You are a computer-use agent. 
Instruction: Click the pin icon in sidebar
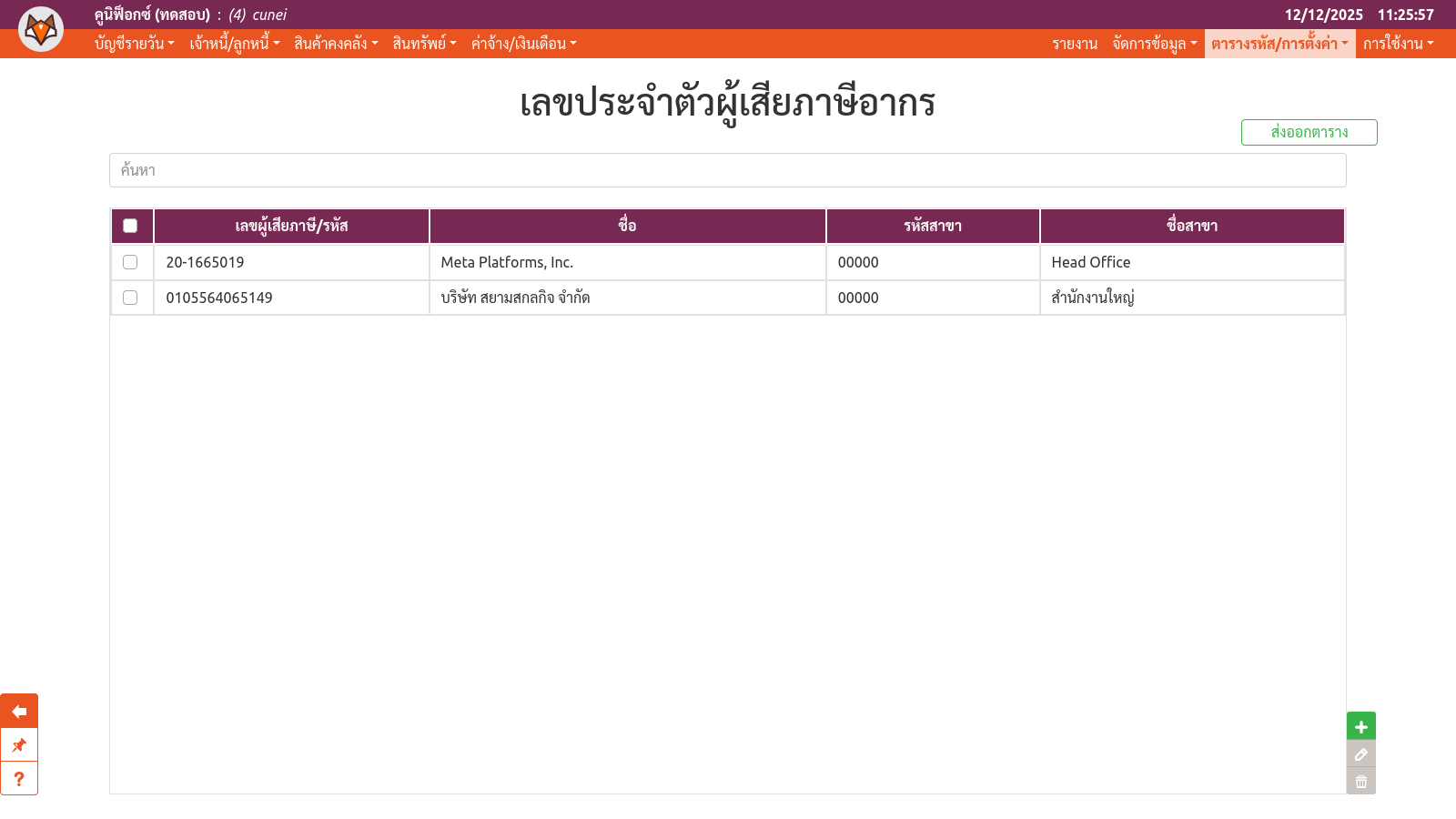(x=19, y=745)
